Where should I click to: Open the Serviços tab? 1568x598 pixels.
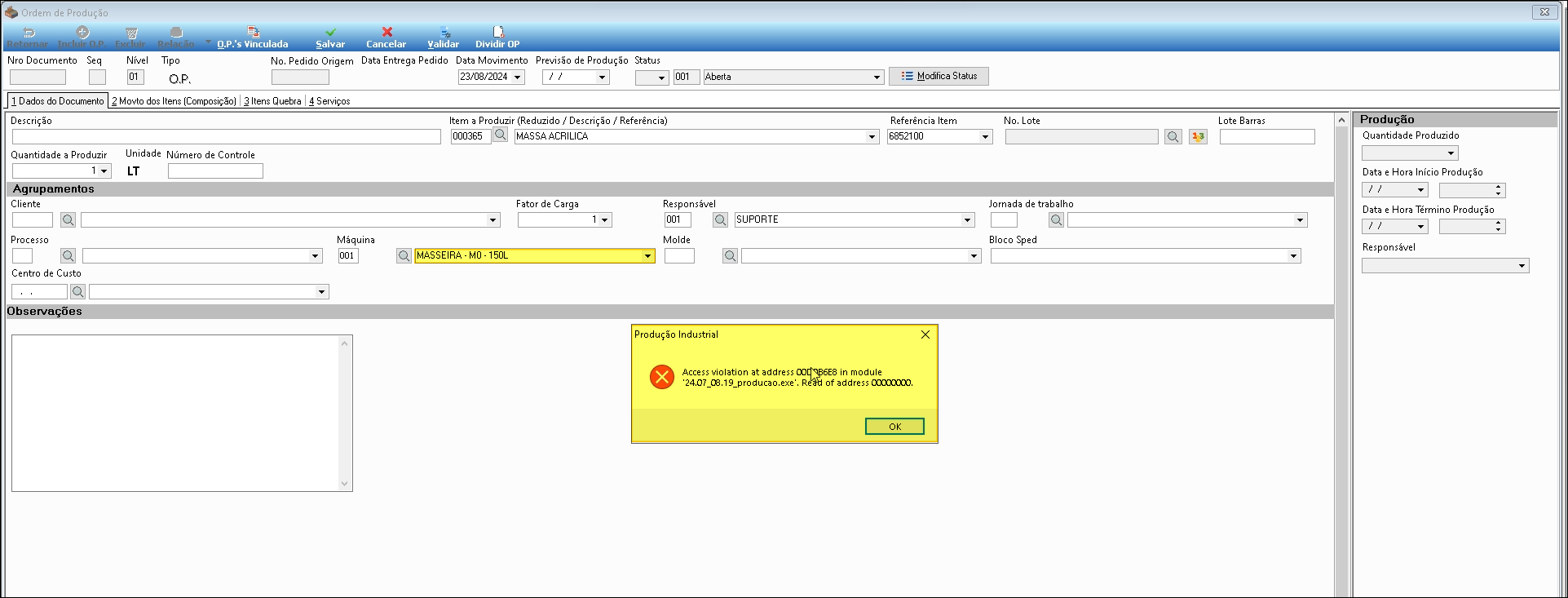coord(329,101)
